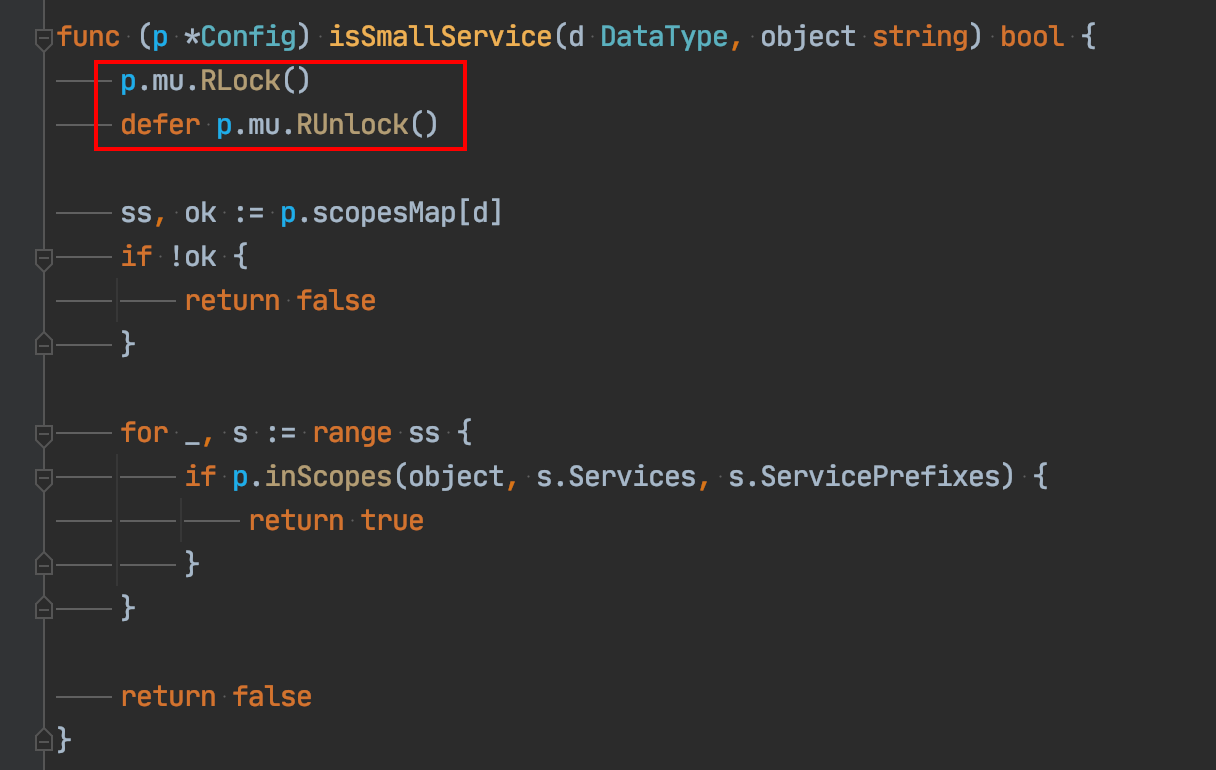Place cursor on the isSmallService function name
This screenshot has height=770, width=1216.
440,38
